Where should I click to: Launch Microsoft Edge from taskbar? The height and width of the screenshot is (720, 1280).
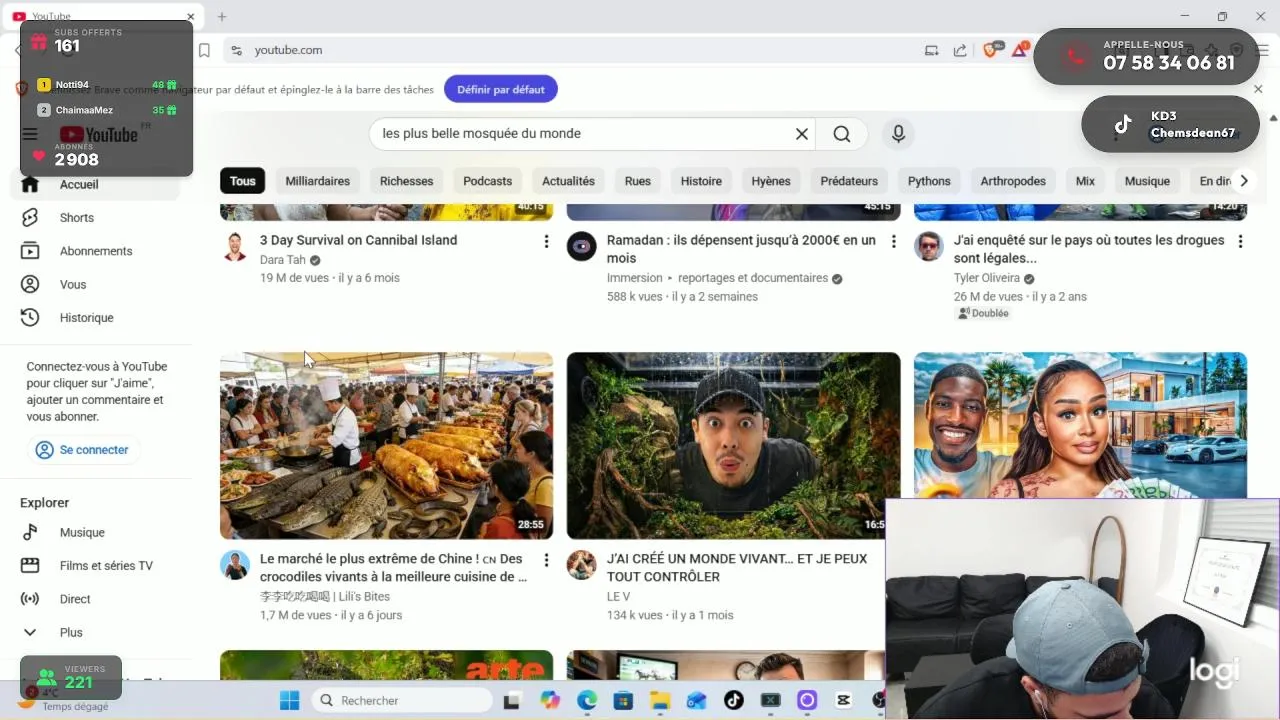(x=587, y=700)
